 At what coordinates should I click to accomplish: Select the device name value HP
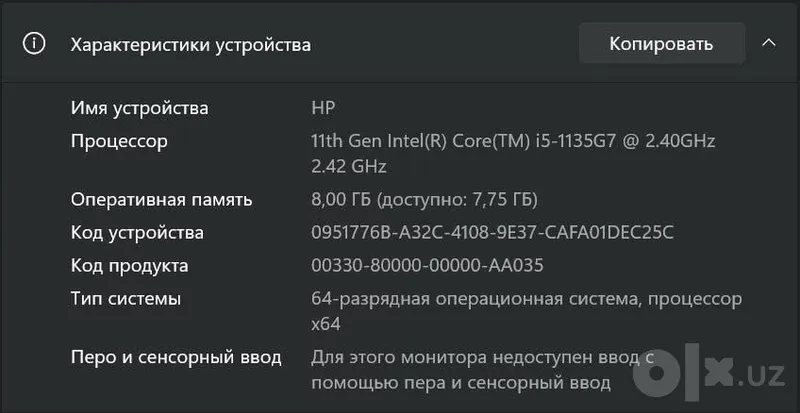pyautogui.click(x=323, y=109)
